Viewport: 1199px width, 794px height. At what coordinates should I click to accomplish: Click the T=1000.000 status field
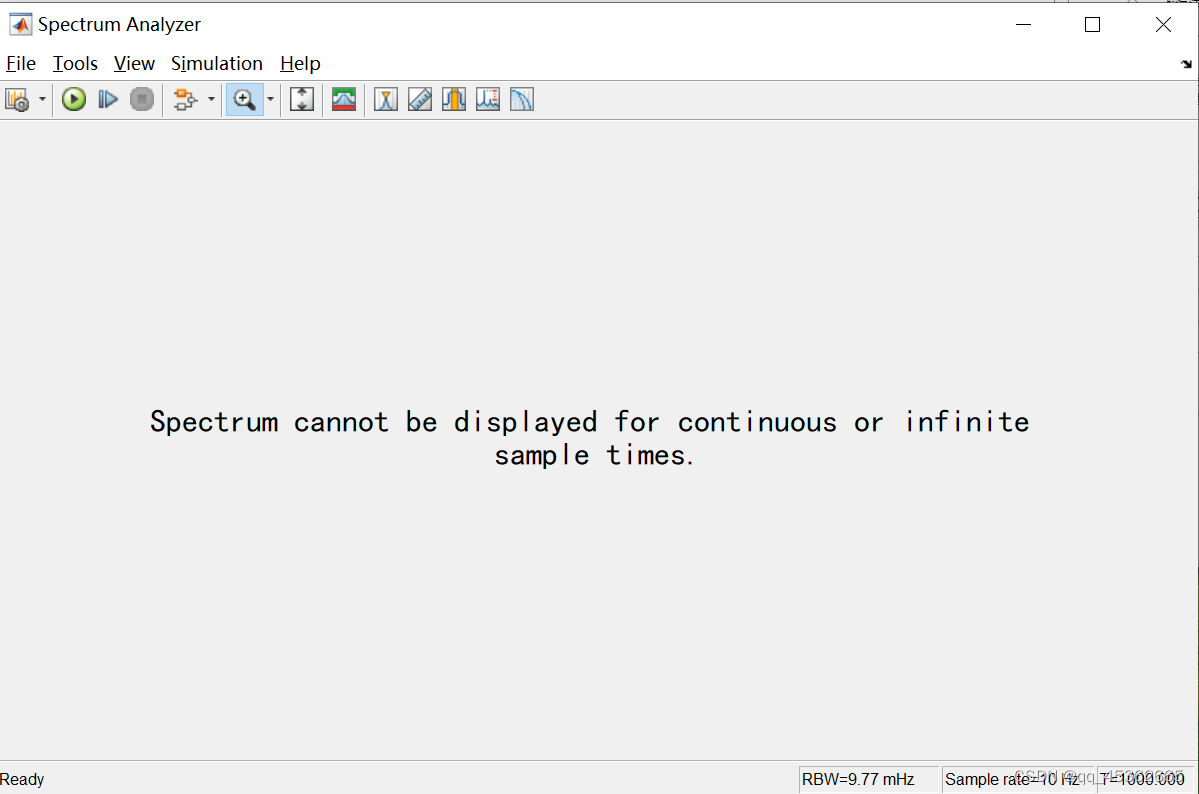(1145, 779)
